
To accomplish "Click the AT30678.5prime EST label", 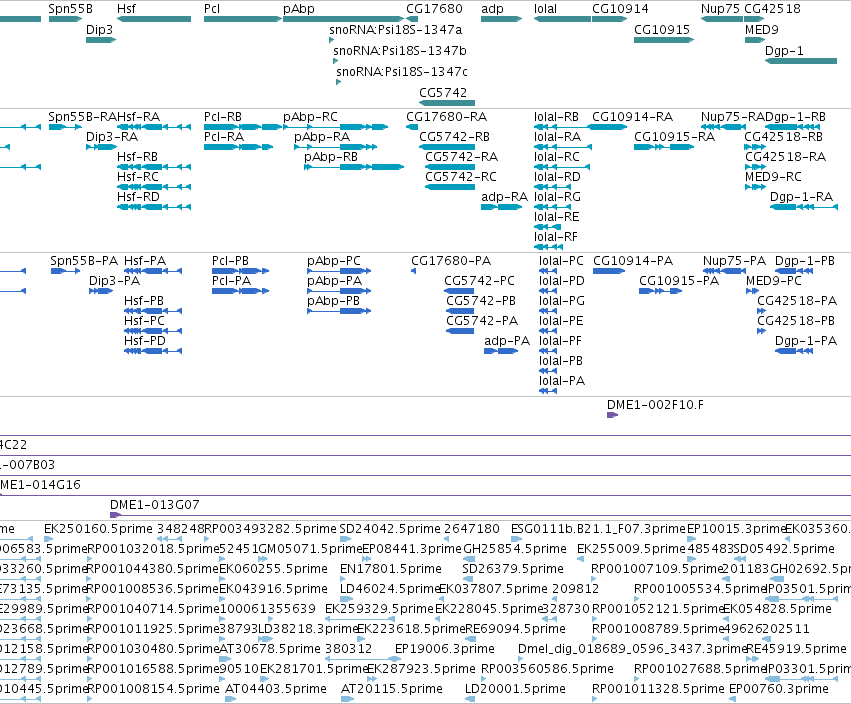I will click(270, 649).
